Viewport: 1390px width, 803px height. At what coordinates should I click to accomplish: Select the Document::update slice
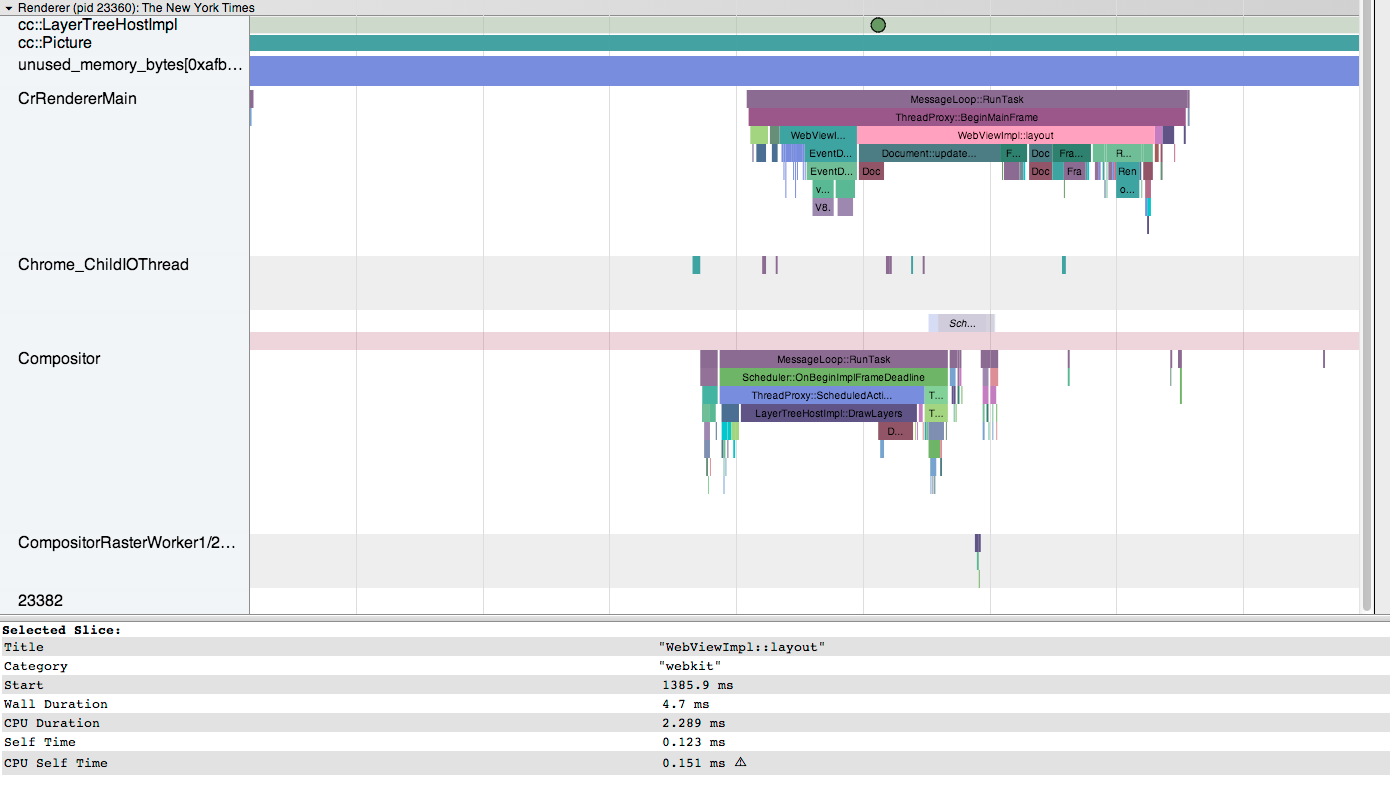(929, 154)
